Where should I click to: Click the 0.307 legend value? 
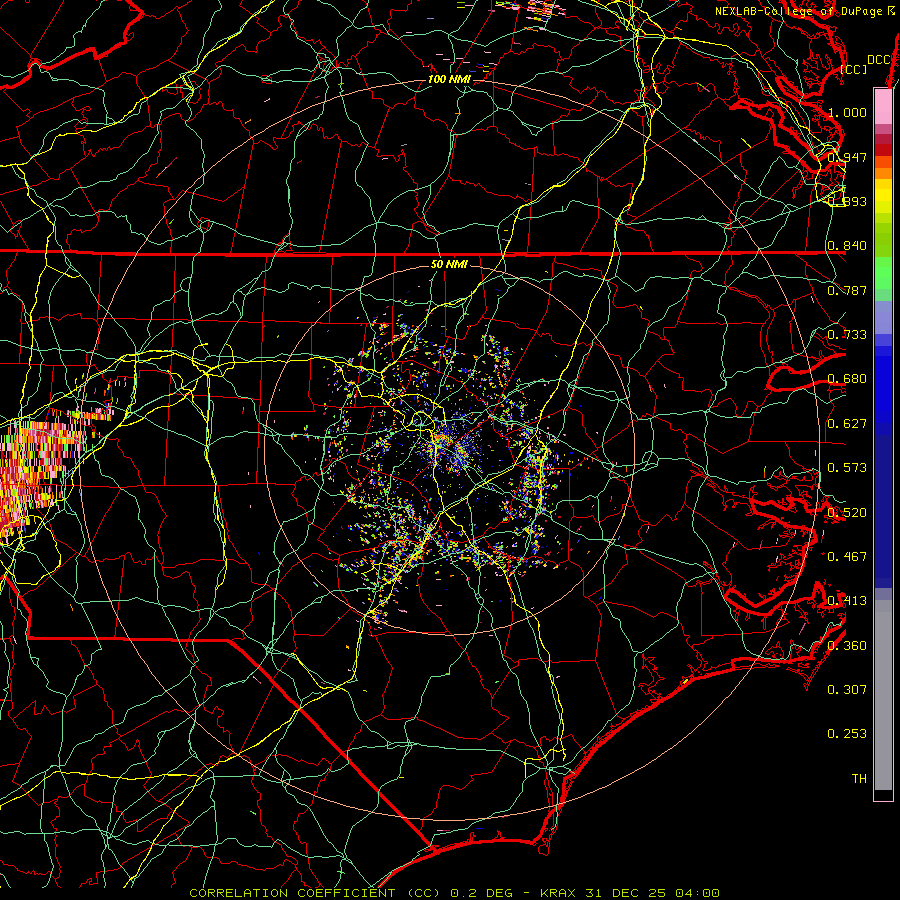847,689
